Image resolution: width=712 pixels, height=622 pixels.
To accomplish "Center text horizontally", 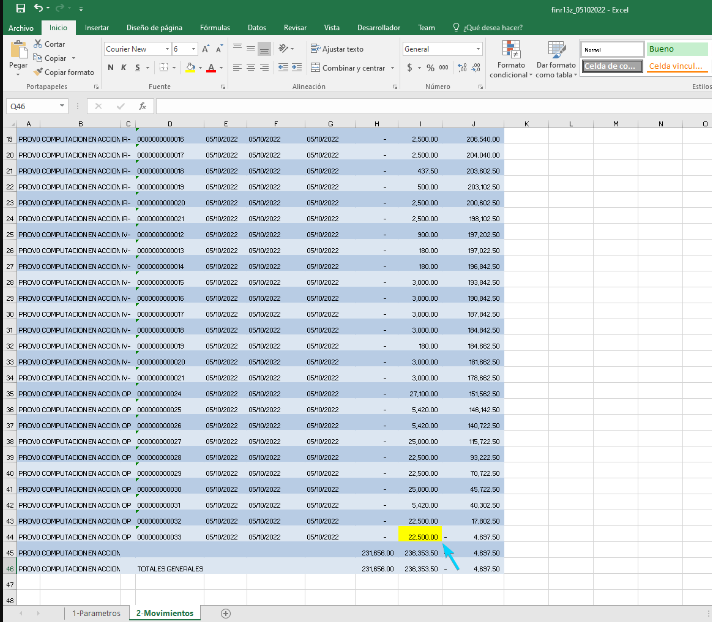I will tap(251, 68).
